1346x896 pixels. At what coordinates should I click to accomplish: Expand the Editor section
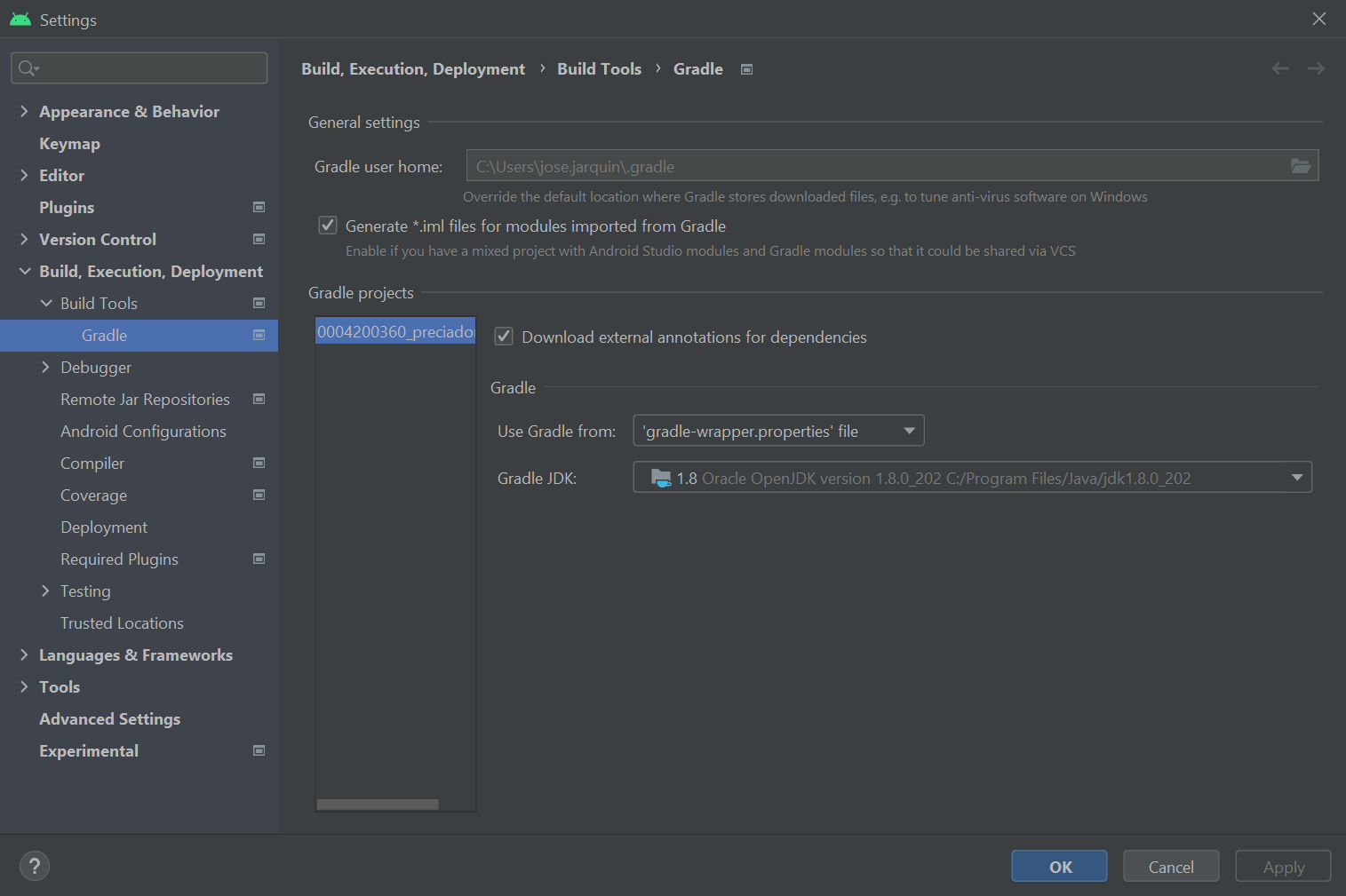24,175
